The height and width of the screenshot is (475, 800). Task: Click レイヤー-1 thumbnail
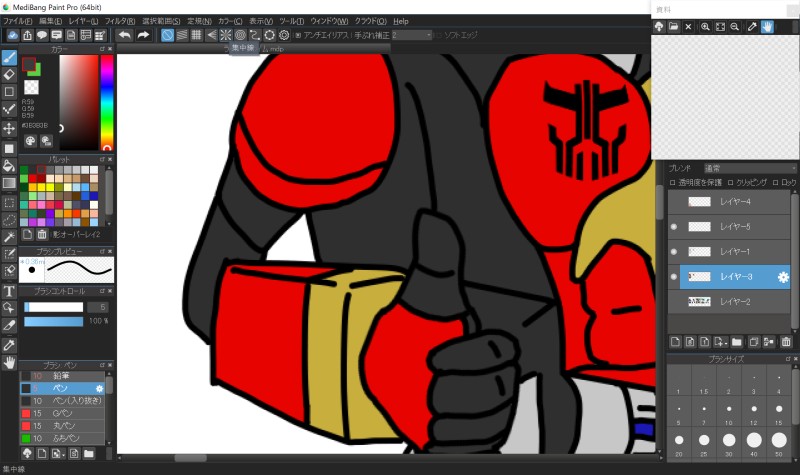[x=699, y=252]
